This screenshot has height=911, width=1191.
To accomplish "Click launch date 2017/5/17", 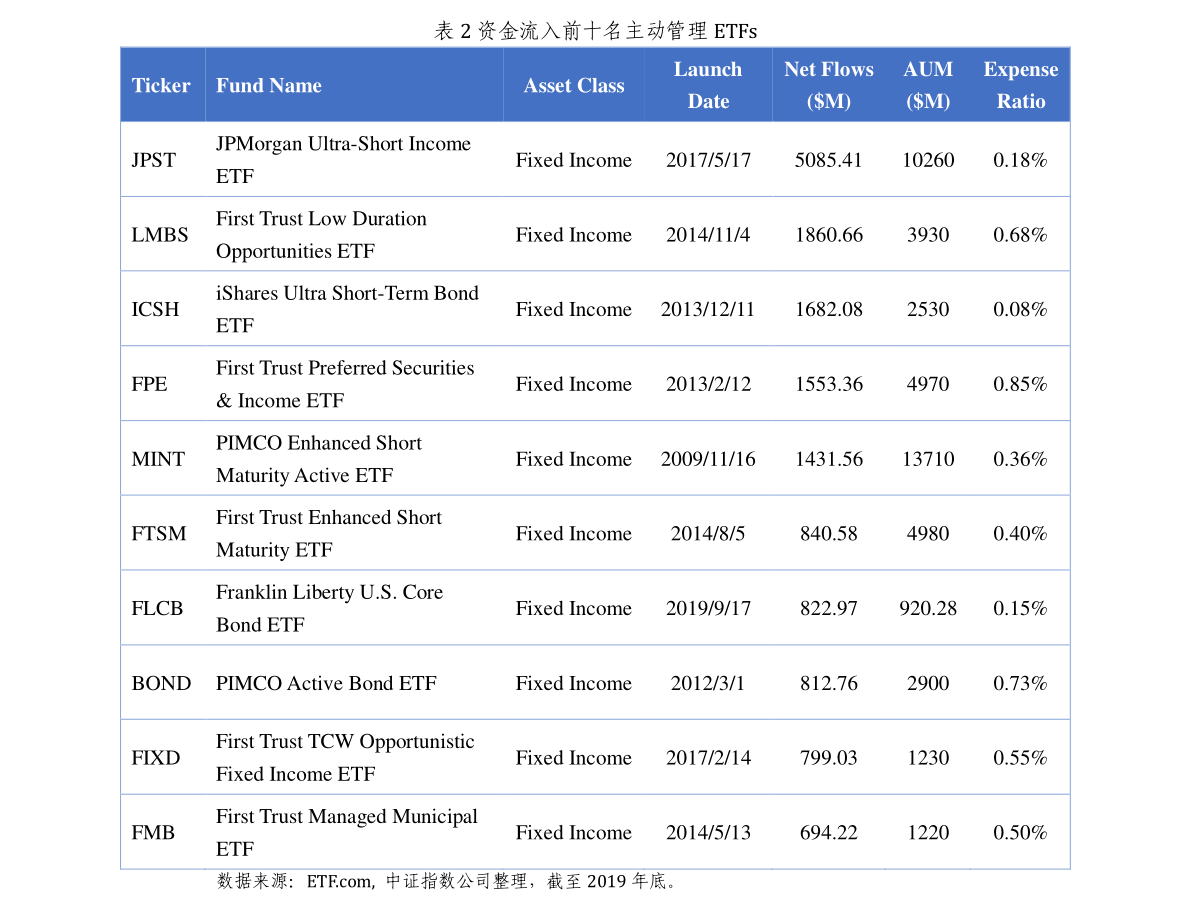I will pos(708,160).
